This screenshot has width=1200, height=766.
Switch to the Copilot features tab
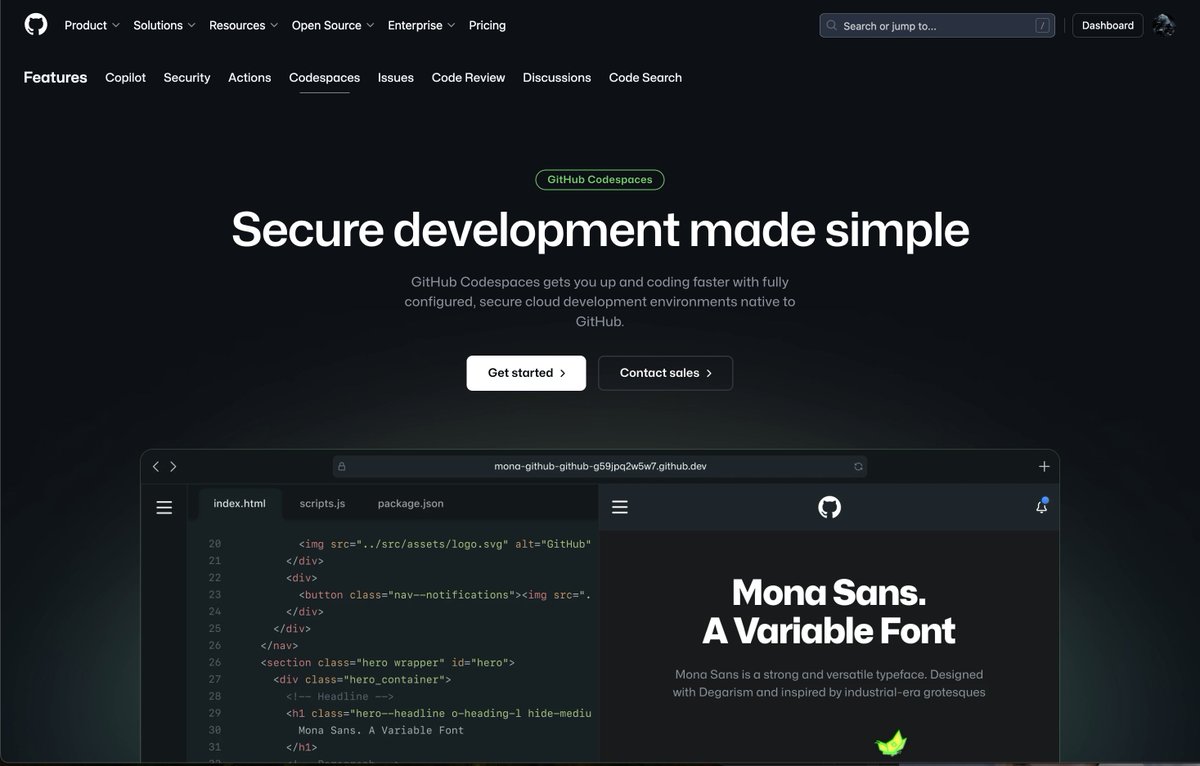click(125, 77)
